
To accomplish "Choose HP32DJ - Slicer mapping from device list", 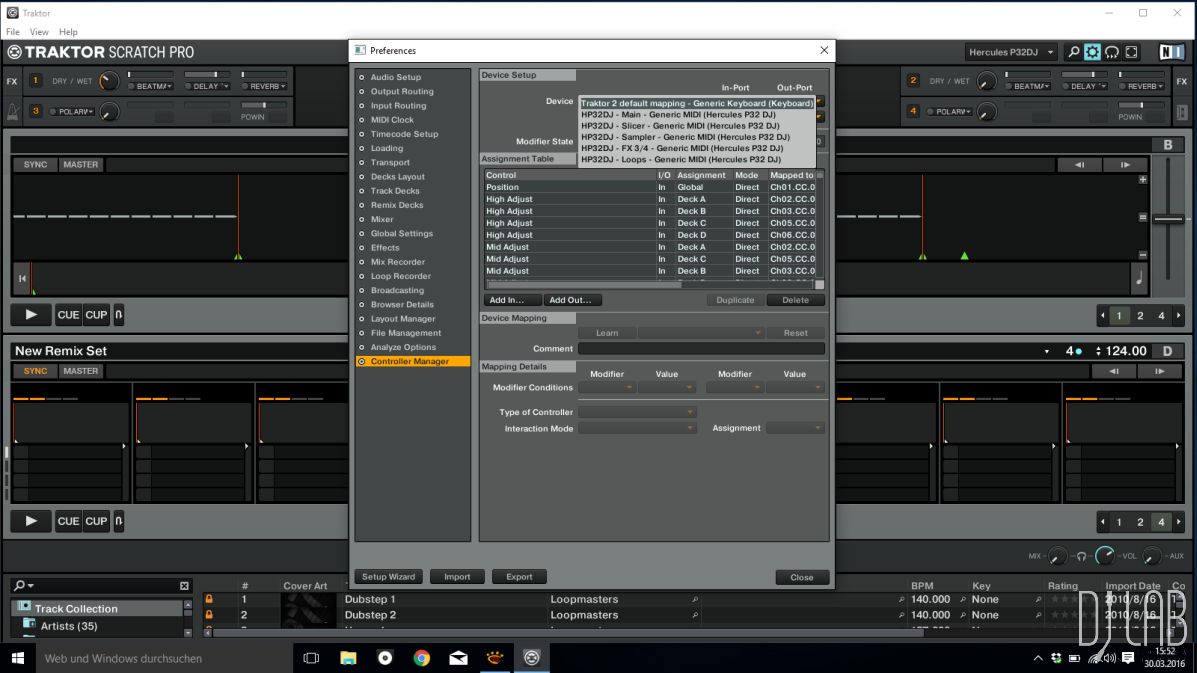I will [680, 126].
